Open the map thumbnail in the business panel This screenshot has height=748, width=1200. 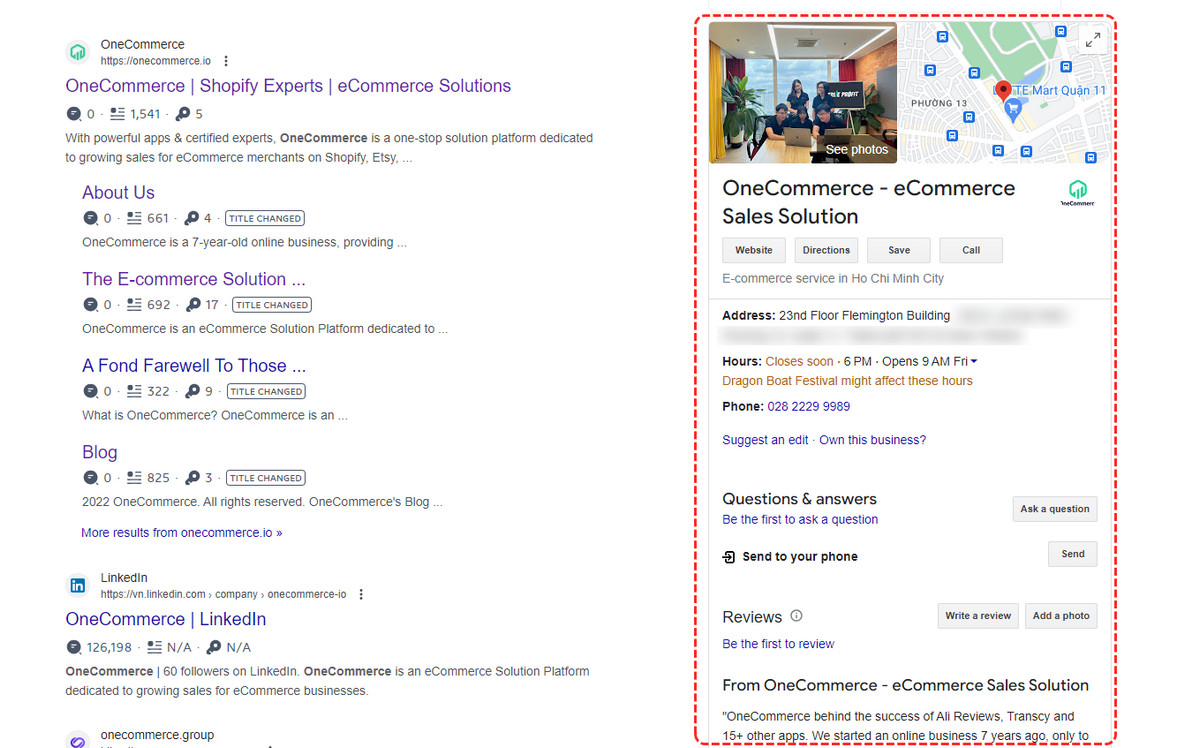click(x=1004, y=93)
